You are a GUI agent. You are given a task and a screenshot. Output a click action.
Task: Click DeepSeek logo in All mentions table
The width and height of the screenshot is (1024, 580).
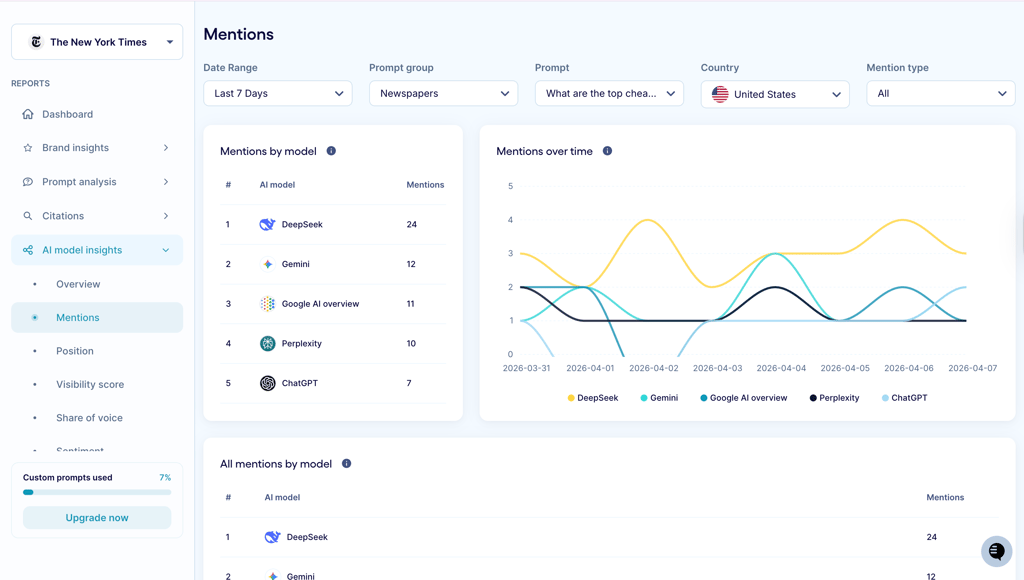(x=272, y=537)
